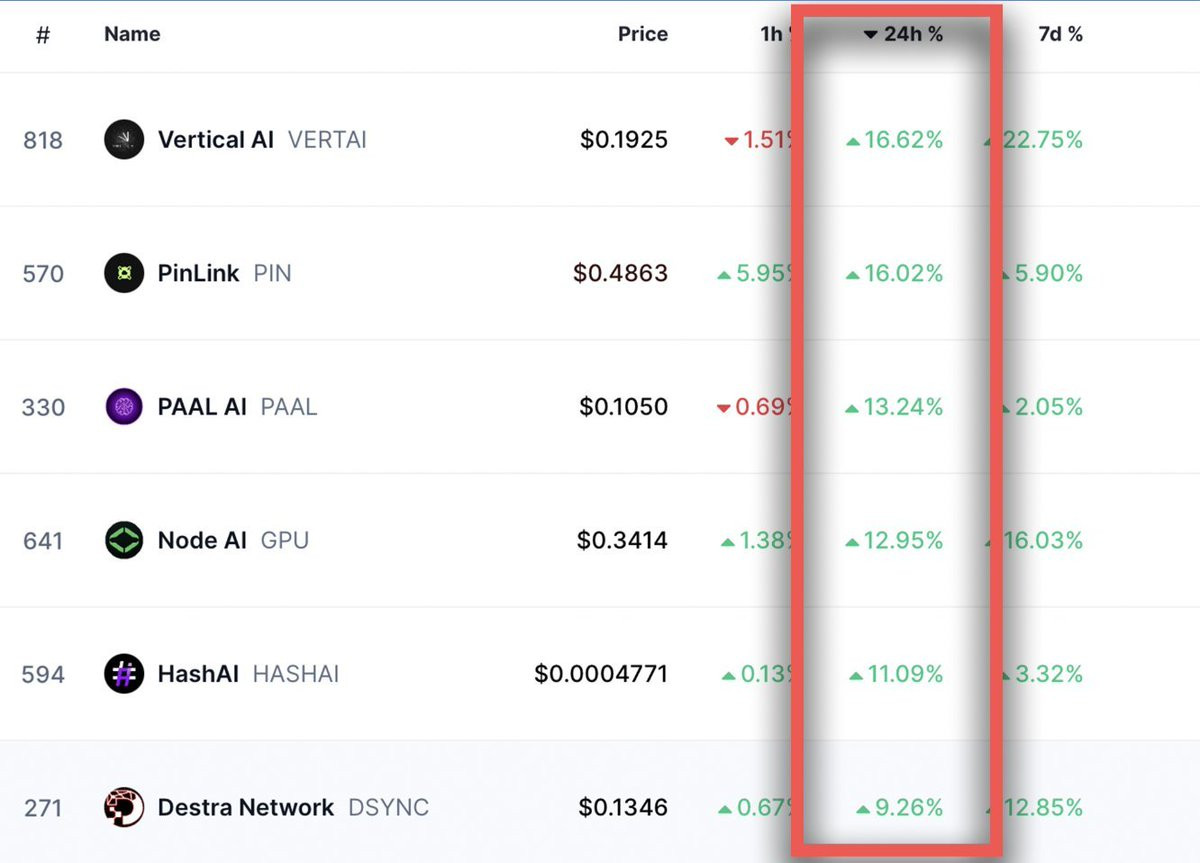This screenshot has width=1200, height=863.
Task: Click Vertical AI 24h up-arrow icon
Action: (x=853, y=142)
